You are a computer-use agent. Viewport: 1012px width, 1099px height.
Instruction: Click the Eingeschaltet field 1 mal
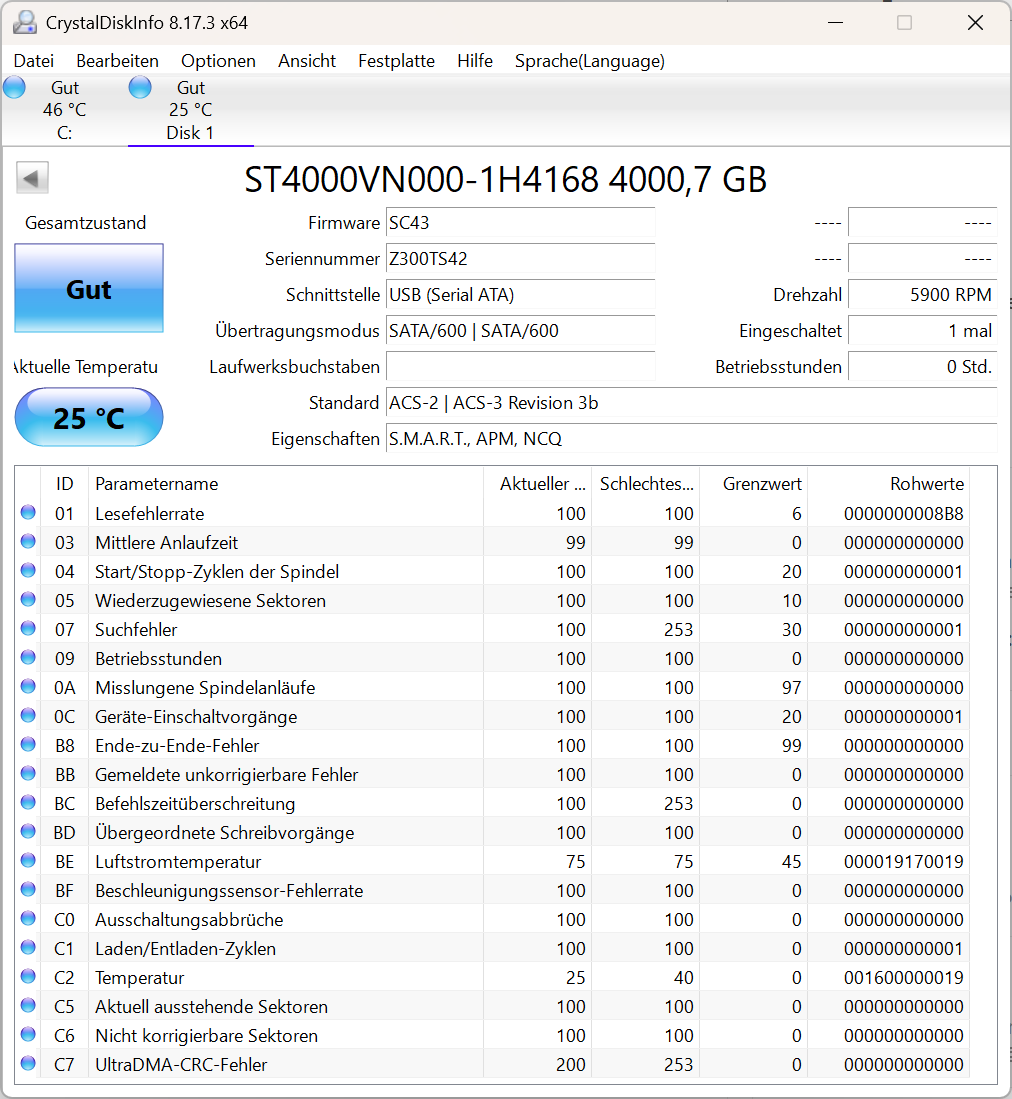pos(922,331)
